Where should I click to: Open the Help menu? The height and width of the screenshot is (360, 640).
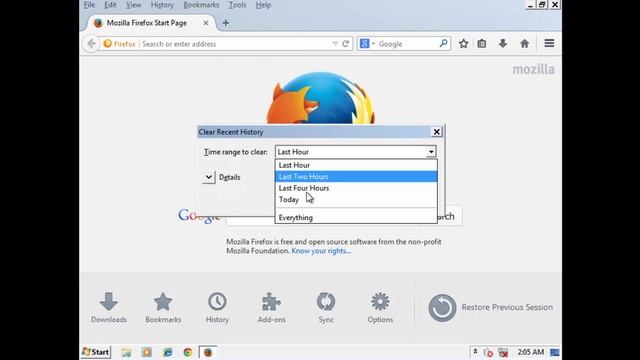(263, 5)
